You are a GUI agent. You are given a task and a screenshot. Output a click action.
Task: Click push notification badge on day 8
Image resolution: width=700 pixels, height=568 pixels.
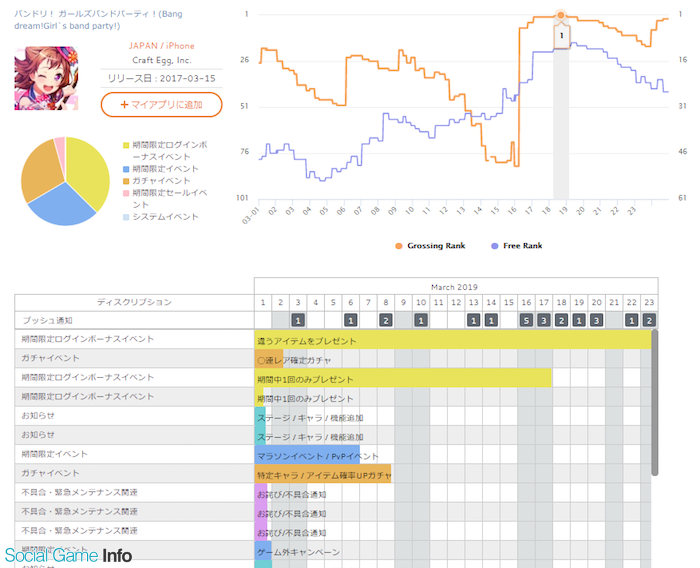click(386, 320)
